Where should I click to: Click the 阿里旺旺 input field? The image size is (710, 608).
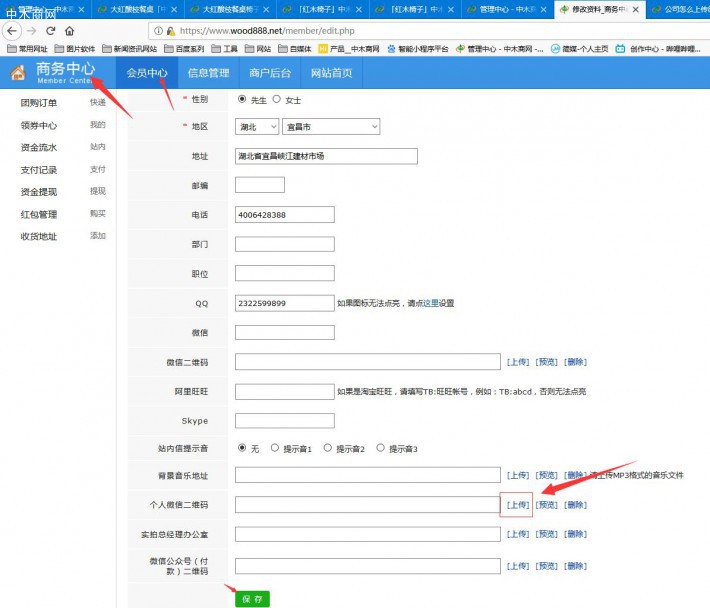[285, 392]
